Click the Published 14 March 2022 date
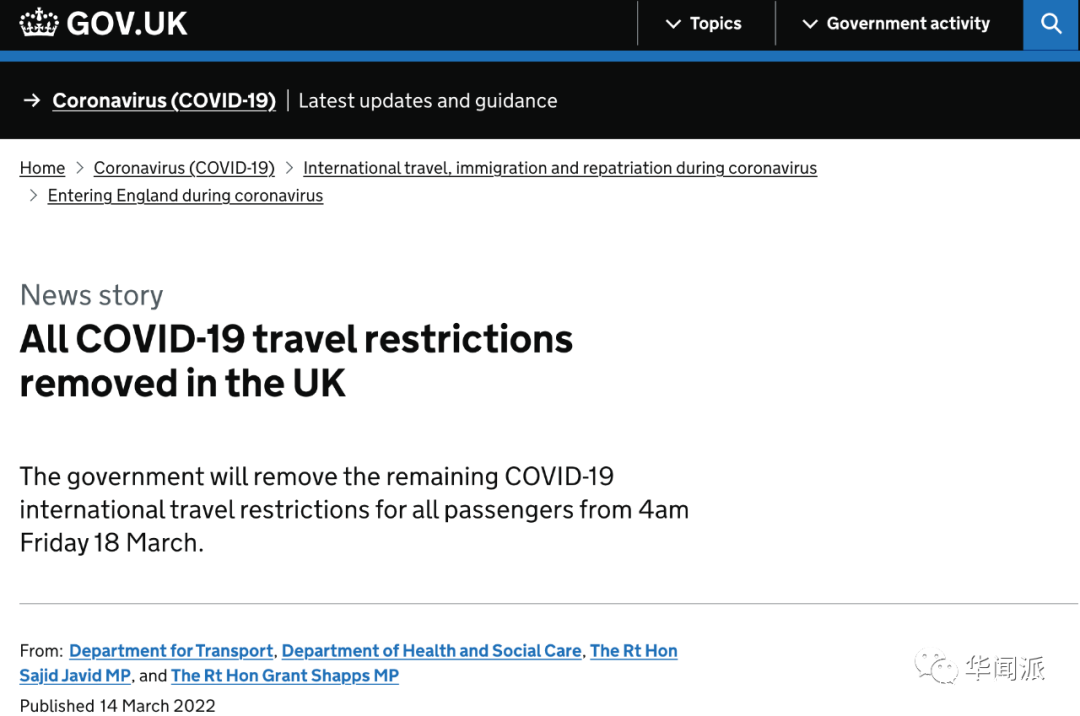The height and width of the screenshot is (716, 1080). tap(117, 705)
